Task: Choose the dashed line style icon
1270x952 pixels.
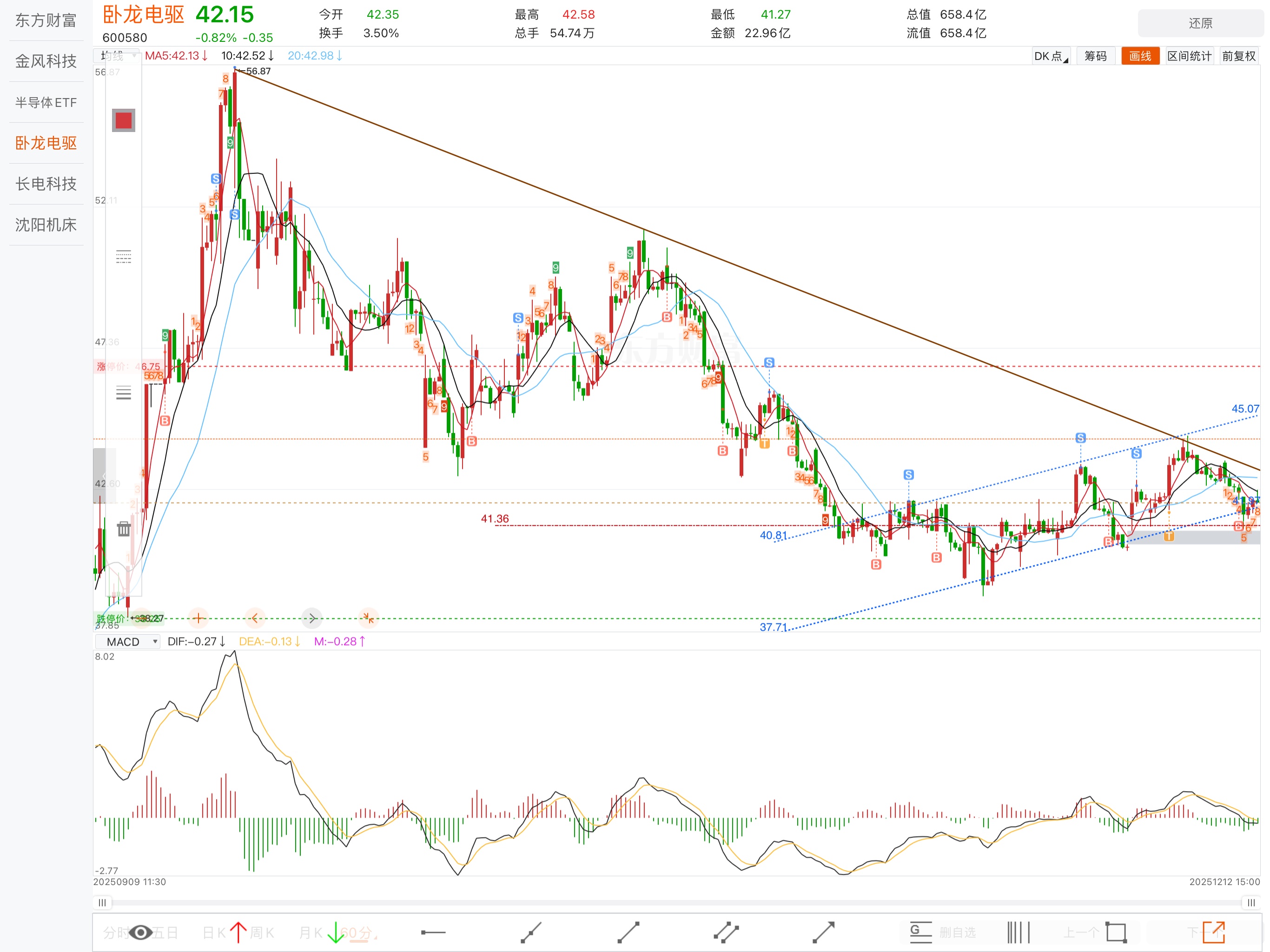Action: 124,256
